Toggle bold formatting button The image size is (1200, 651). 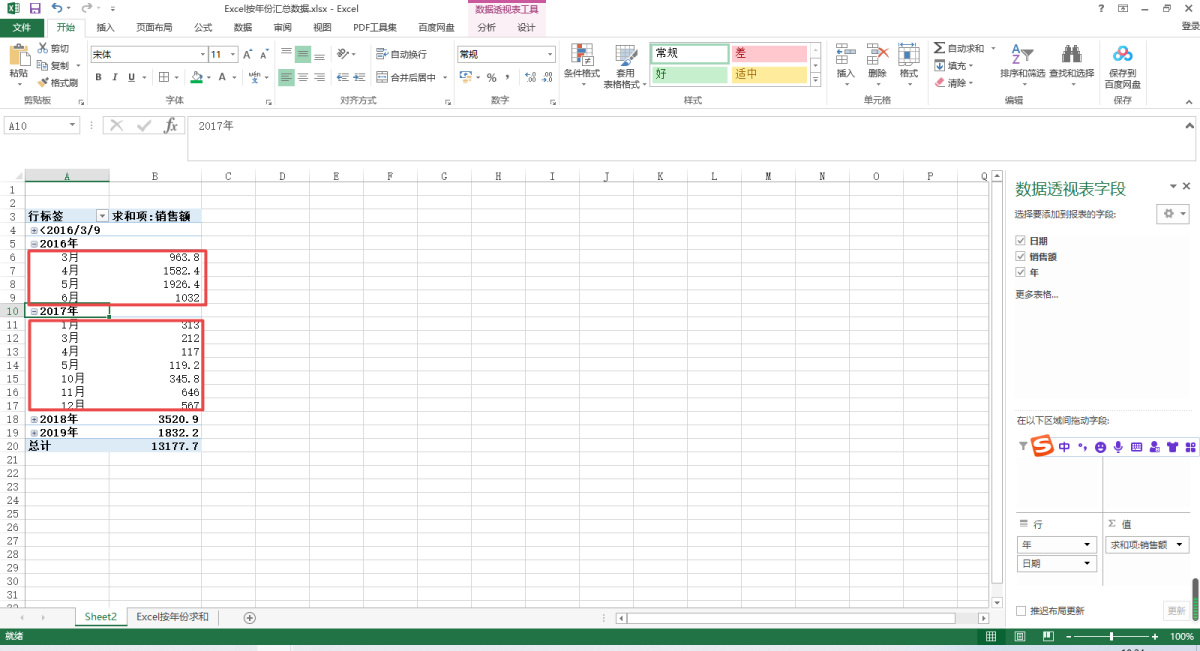coord(99,77)
